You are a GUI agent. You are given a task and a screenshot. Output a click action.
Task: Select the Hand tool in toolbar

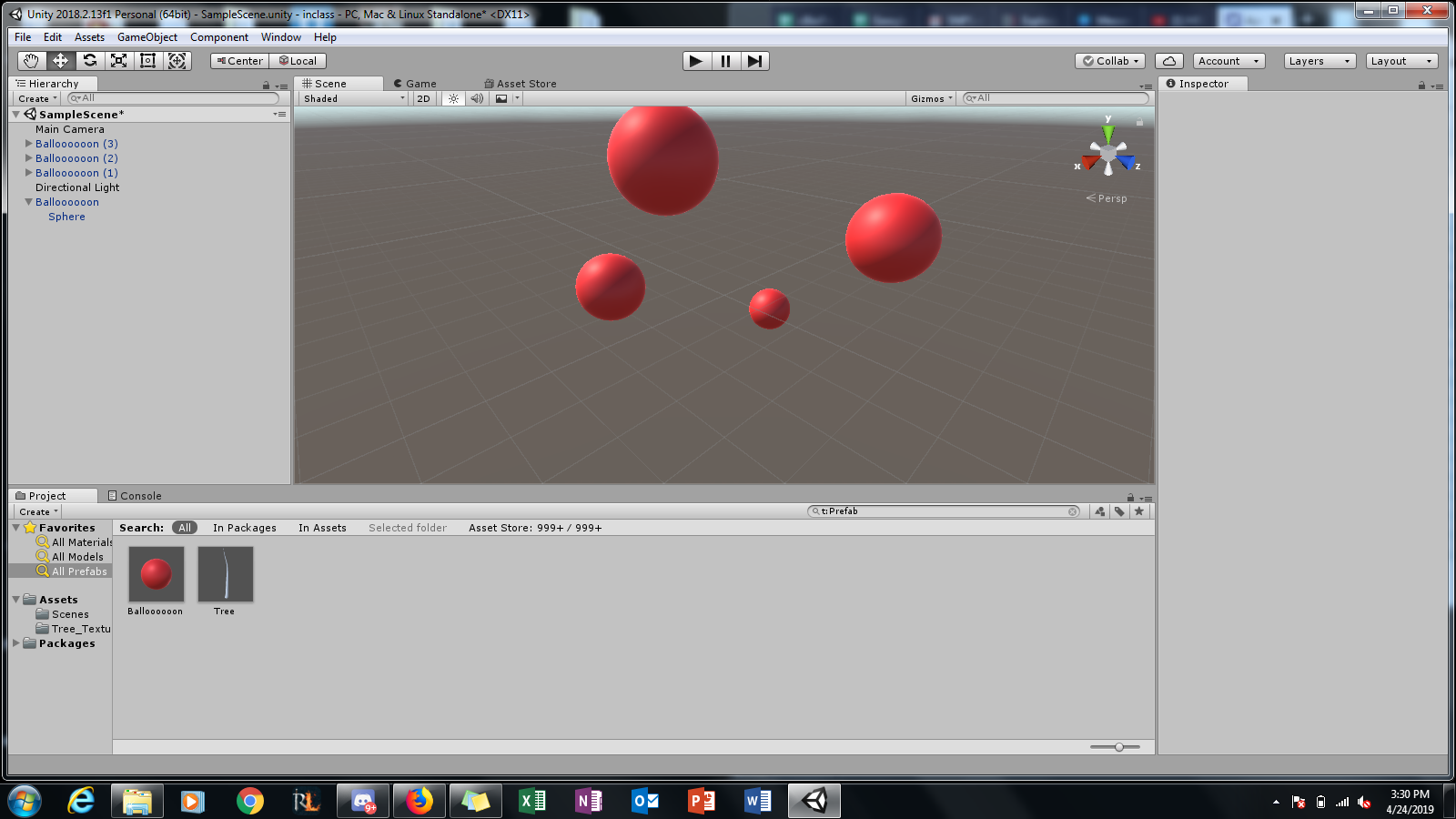tap(31, 61)
